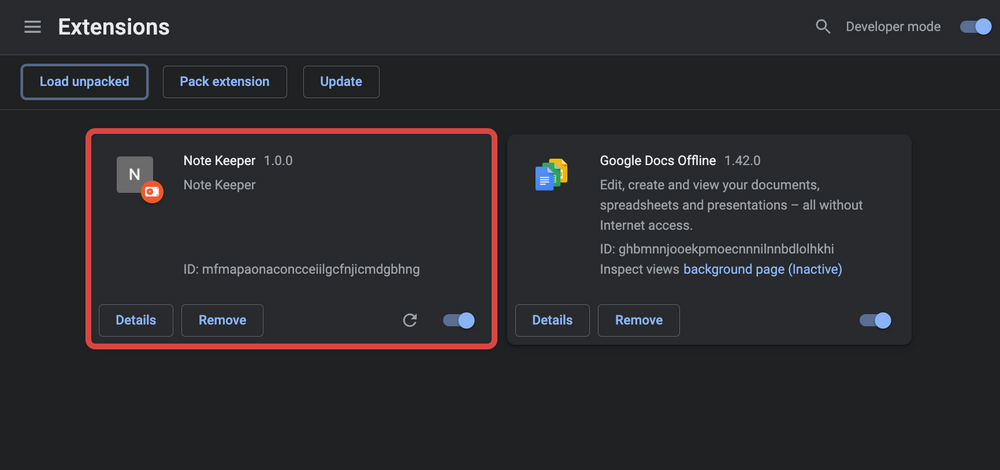Open the background page (Inactive) link
Image resolution: width=1000 pixels, height=470 pixels.
pyautogui.click(x=763, y=270)
